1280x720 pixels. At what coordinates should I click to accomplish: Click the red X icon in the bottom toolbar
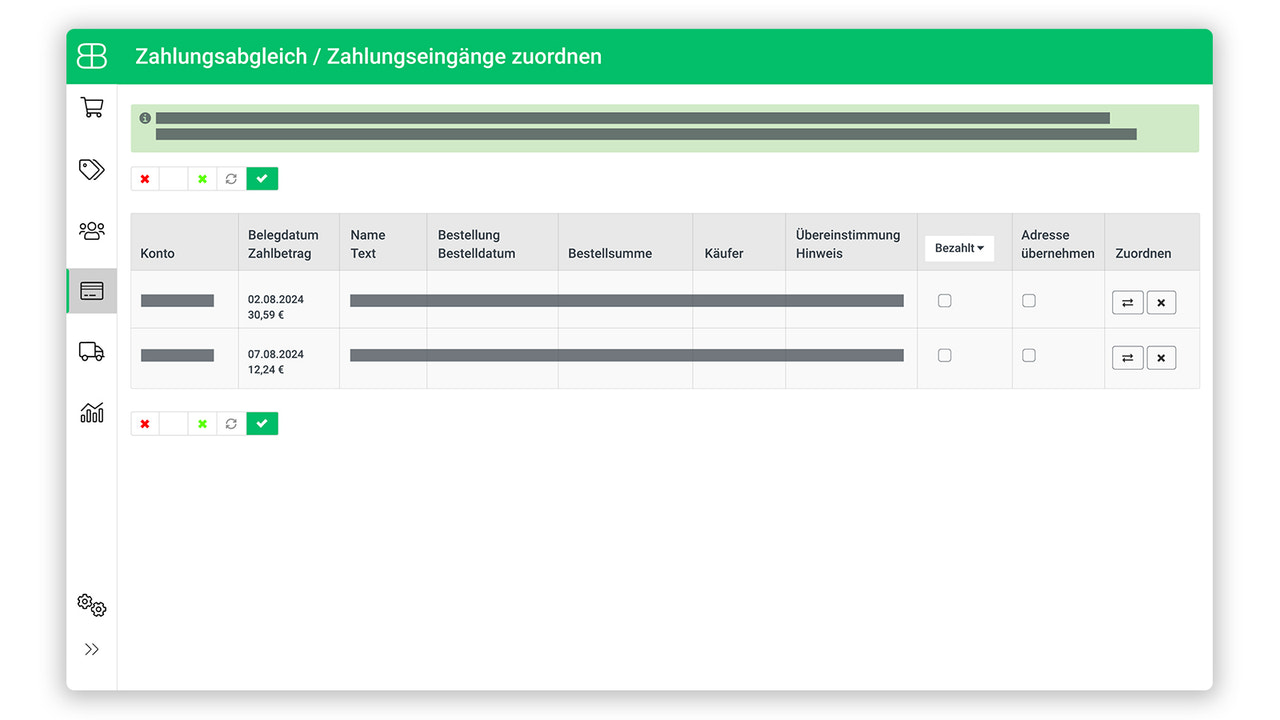[145, 423]
